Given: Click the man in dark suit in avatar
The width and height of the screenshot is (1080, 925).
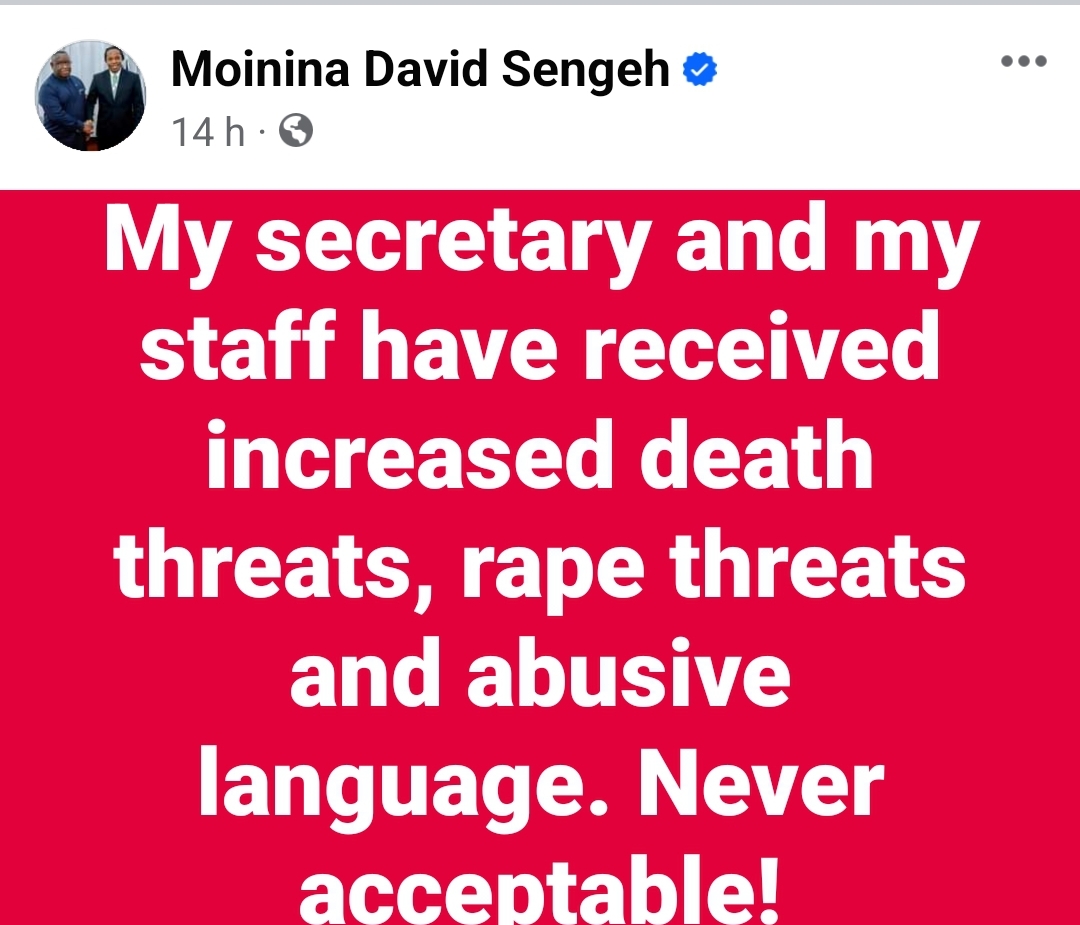Looking at the screenshot, I should click(x=118, y=95).
